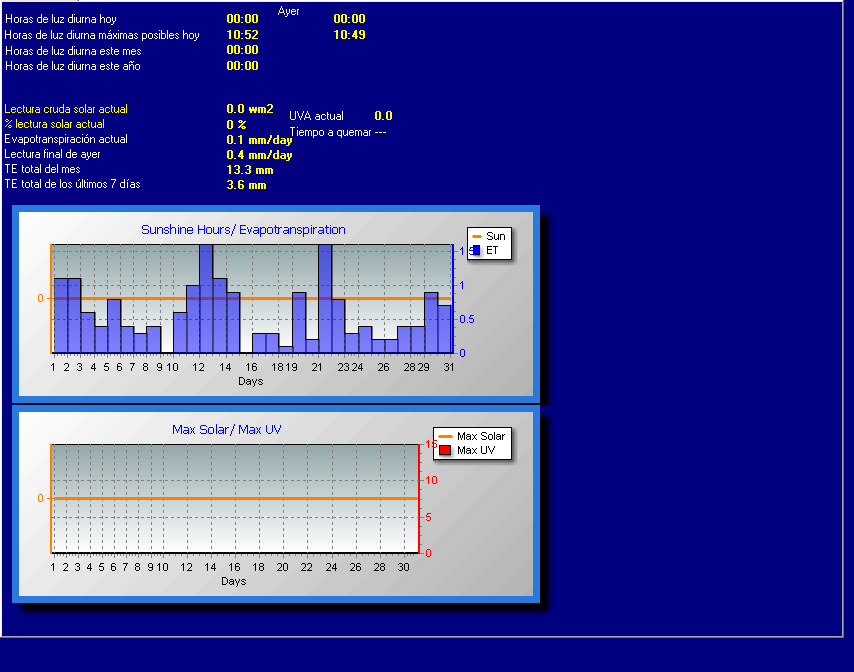This screenshot has width=854, height=672.
Task: Select the Max Solar/Max UV chart title
Action: click(226, 430)
